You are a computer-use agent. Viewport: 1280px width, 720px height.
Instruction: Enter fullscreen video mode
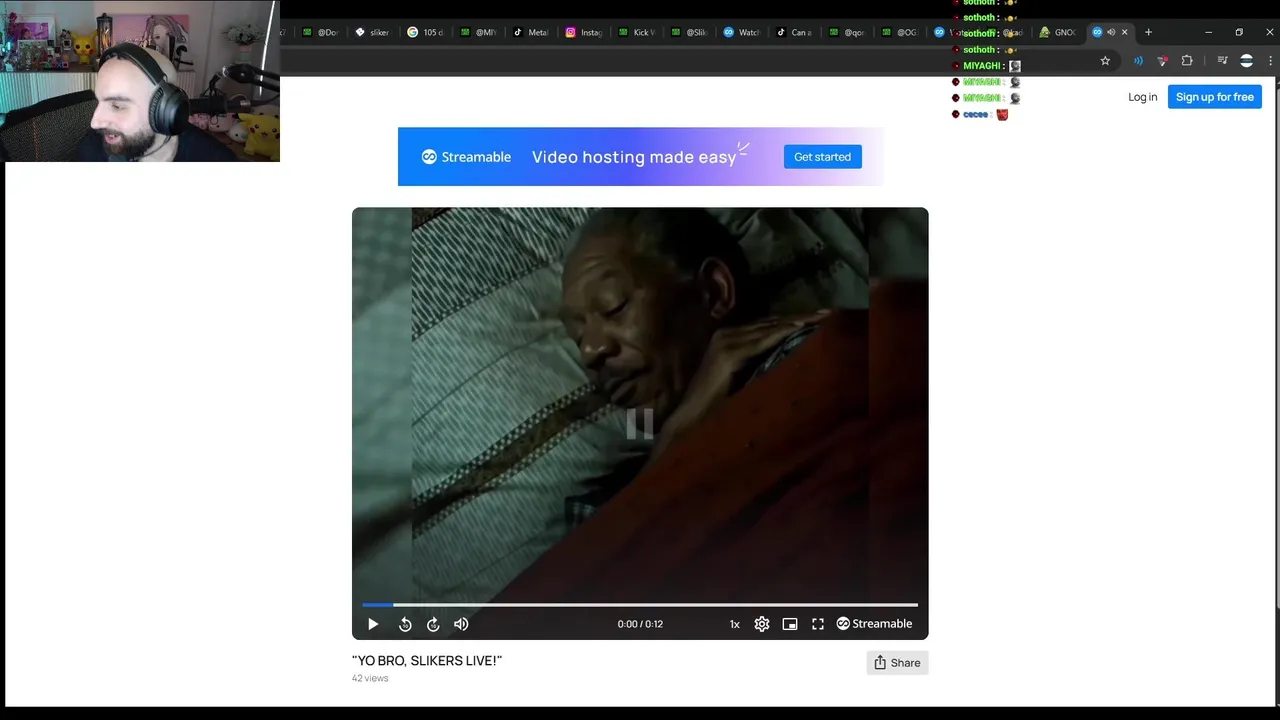[818, 624]
